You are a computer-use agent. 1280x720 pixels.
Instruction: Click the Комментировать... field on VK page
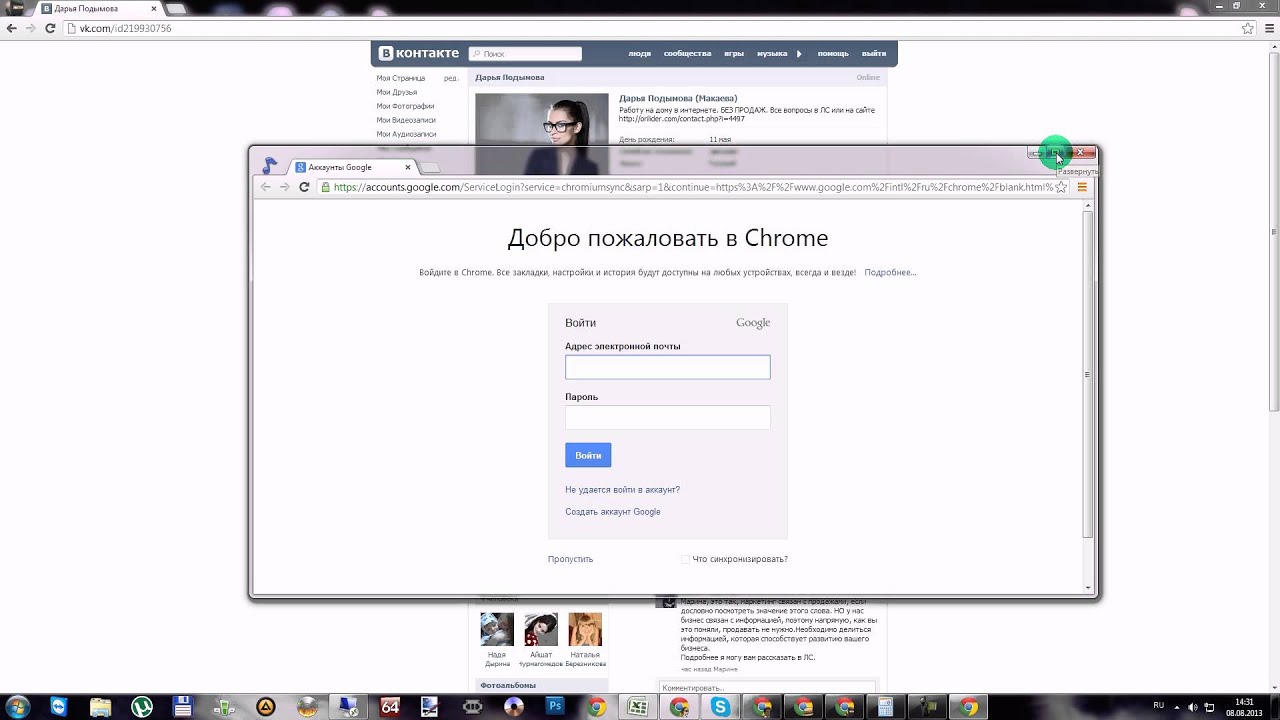click(766, 688)
